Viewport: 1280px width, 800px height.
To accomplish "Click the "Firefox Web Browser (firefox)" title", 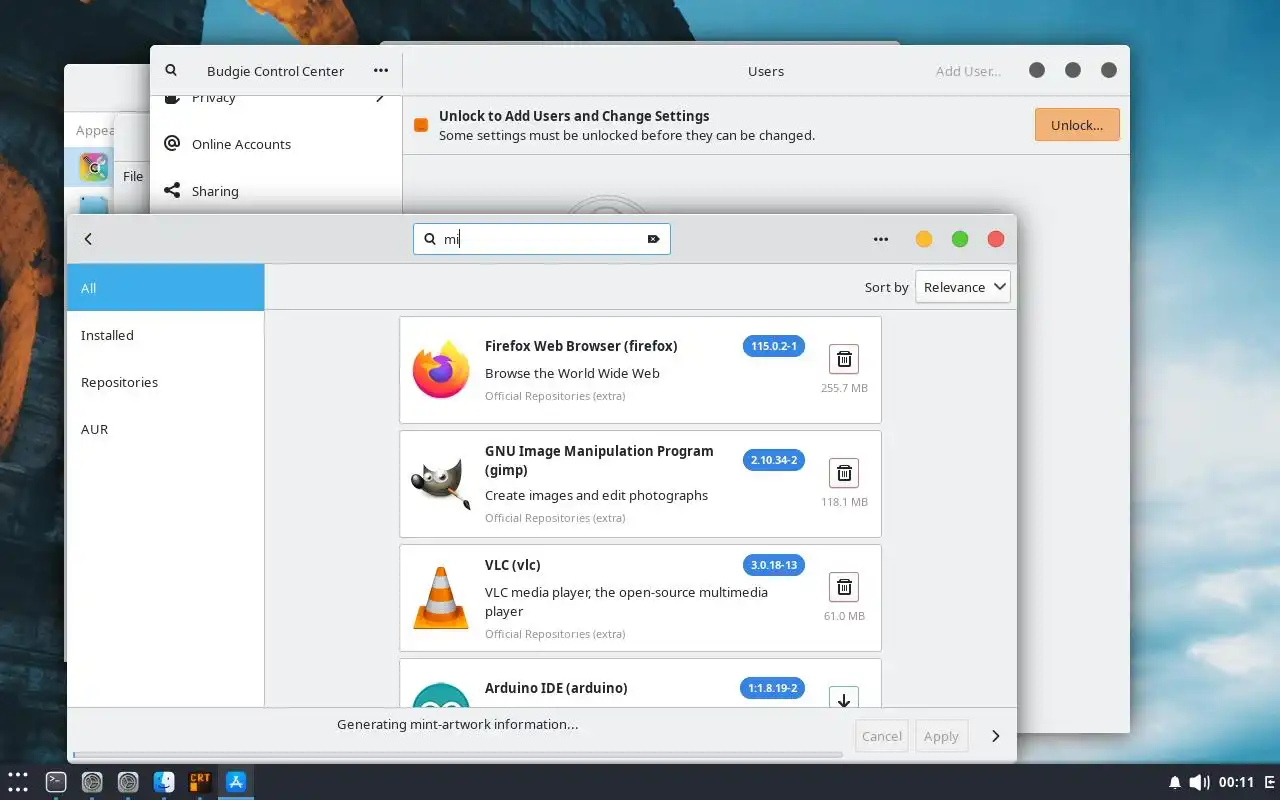I will coord(581,346).
